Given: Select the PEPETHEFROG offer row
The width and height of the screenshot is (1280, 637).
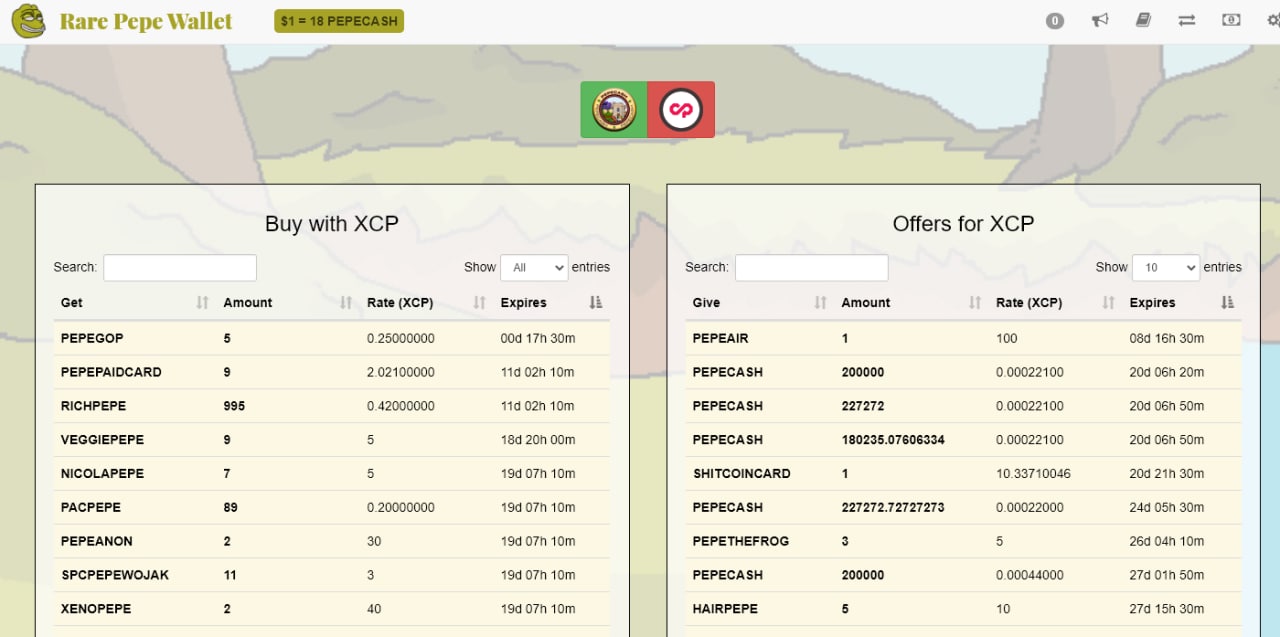Looking at the screenshot, I should tap(964, 541).
